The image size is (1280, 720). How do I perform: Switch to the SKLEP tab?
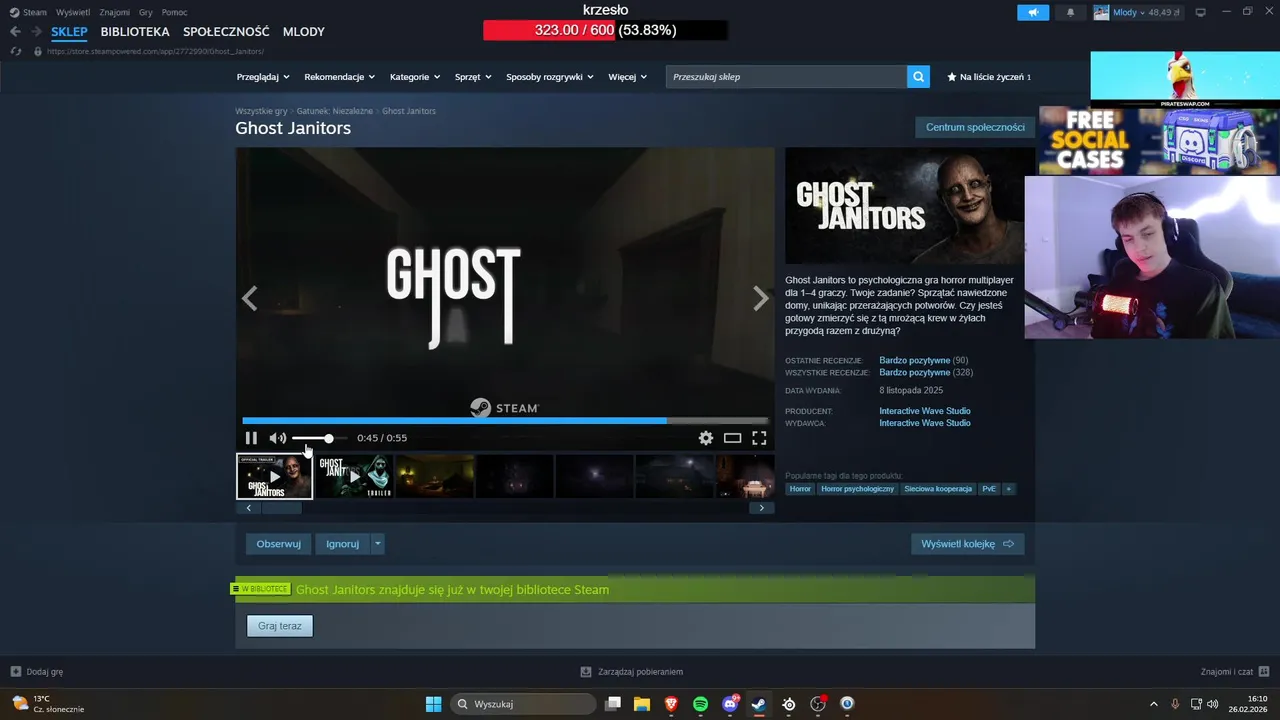tap(70, 32)
